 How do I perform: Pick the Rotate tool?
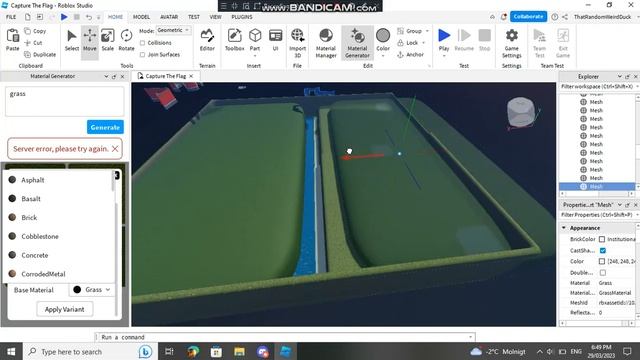click(x=127, y=41)
